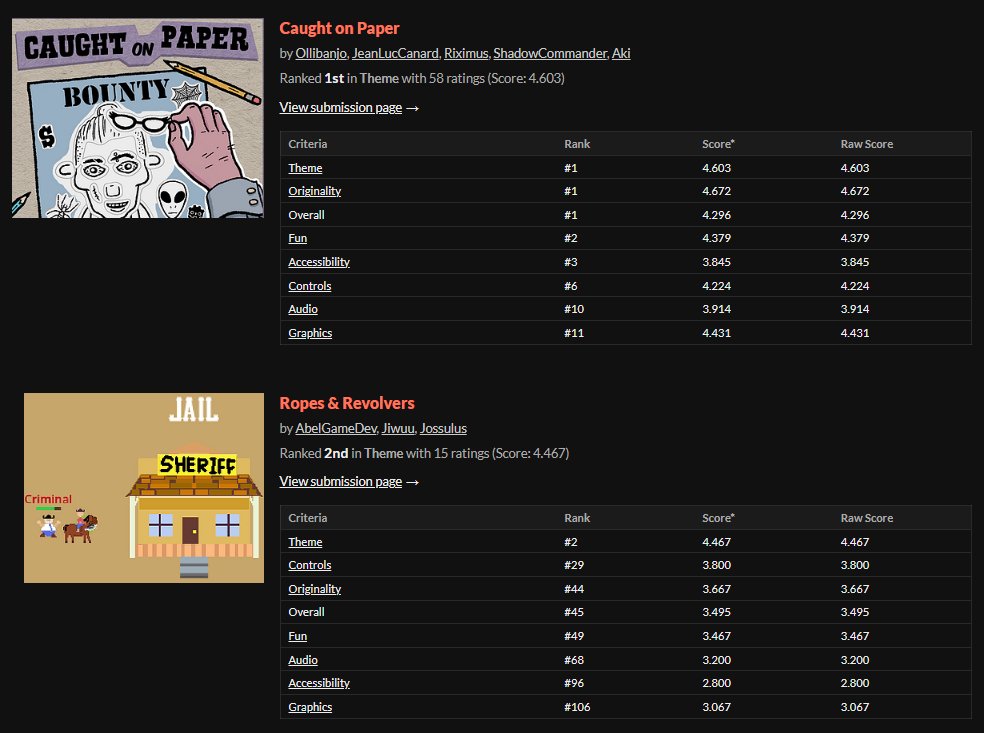The width and height of the screenshot is (984, 733).
Task: Click the Overall row rank #45
Action: (574, 613)
